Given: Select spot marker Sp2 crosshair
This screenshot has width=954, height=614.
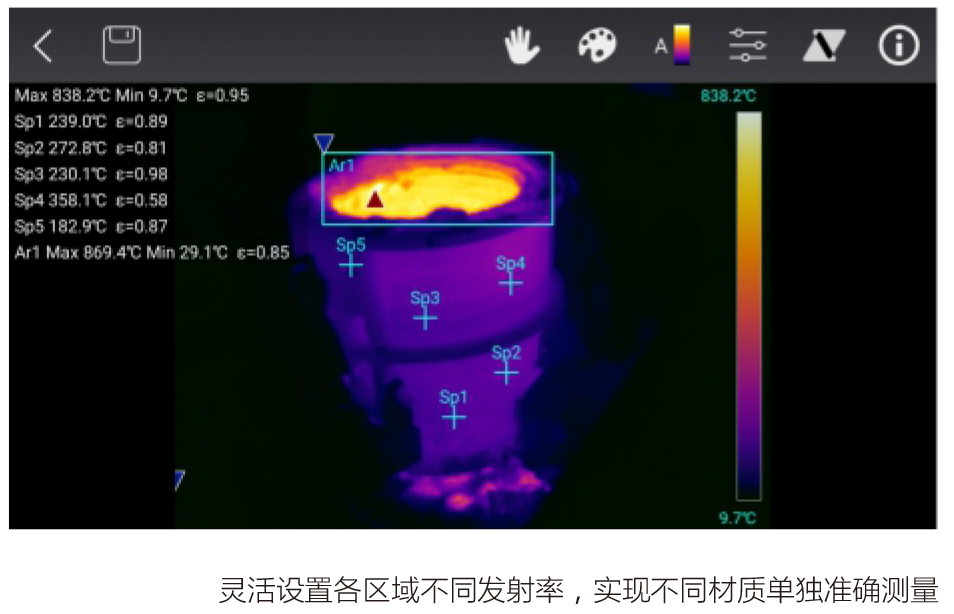Looking at the screenshot, I should point(506,372).
